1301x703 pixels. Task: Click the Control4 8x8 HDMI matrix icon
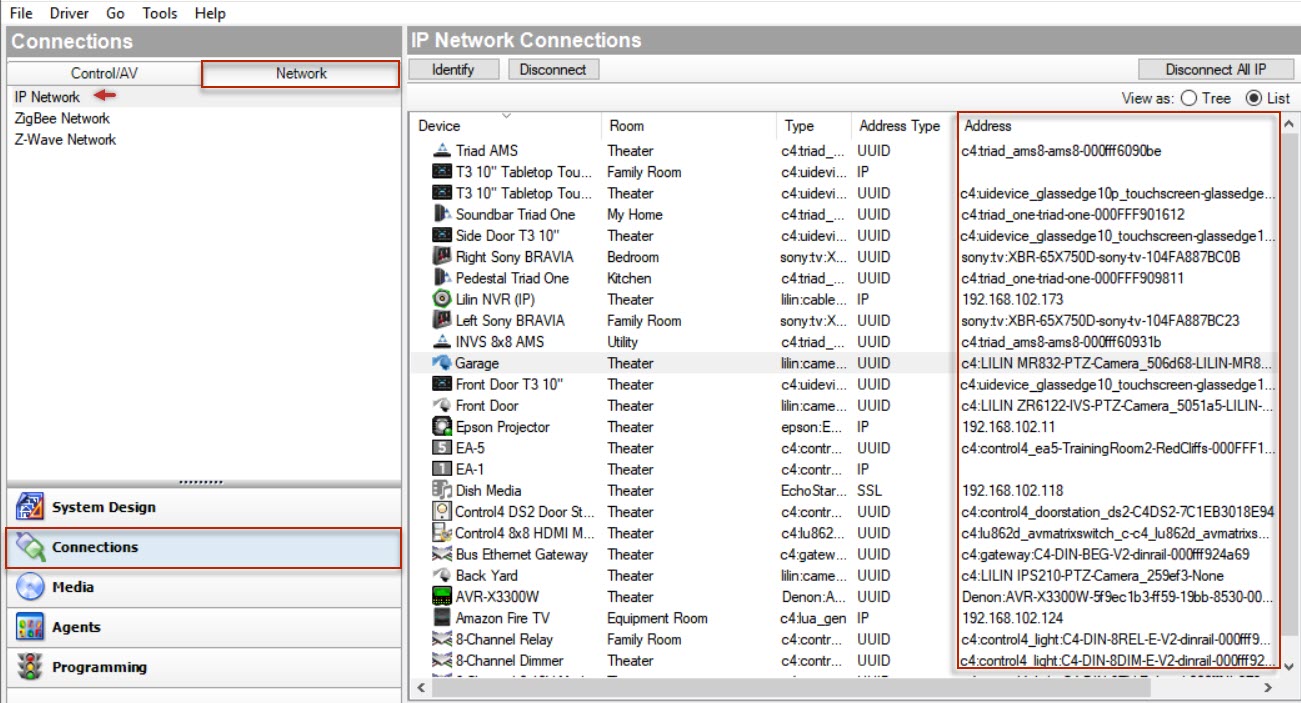tap(442, 533)
